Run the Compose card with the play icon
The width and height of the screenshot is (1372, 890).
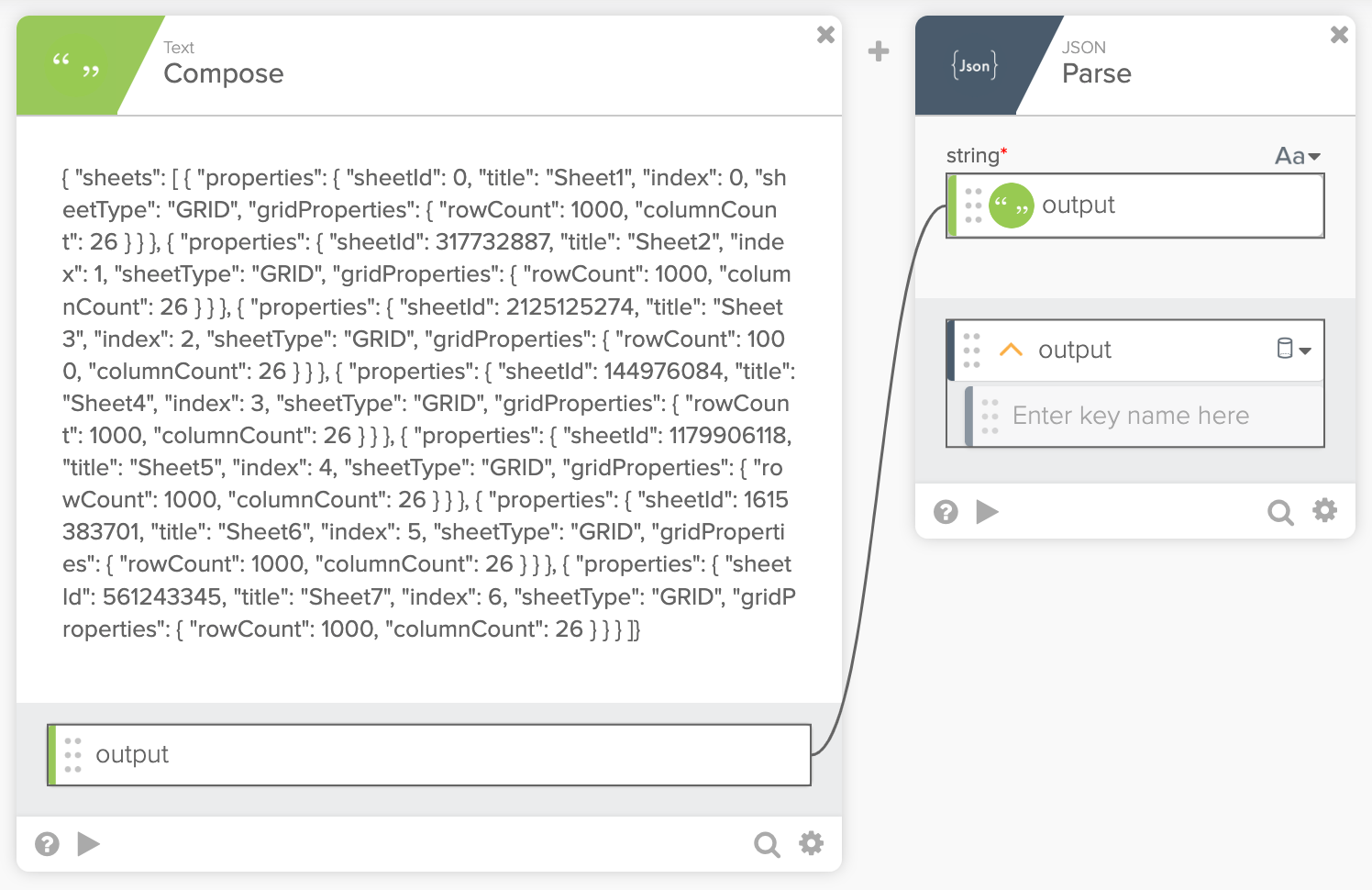click(x=89, y=843)
